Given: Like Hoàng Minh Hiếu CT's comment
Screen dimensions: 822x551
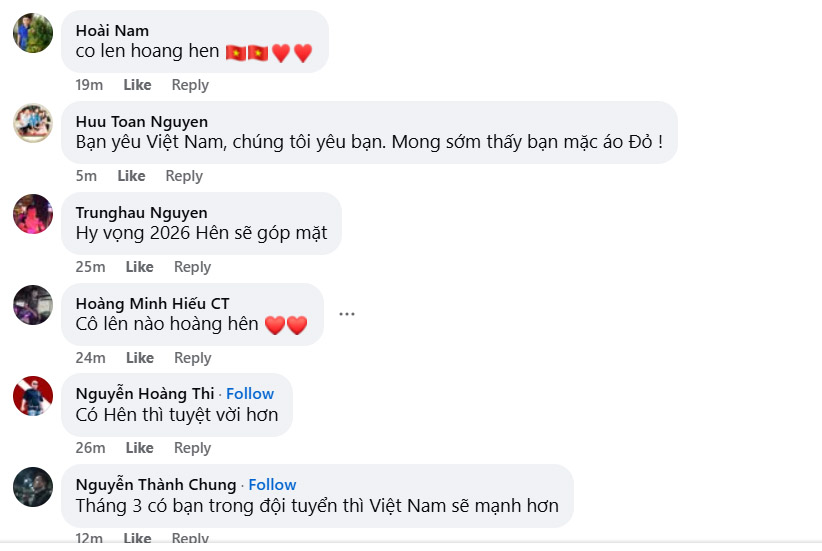Looking at the screenshot, I should pos(139,358).
